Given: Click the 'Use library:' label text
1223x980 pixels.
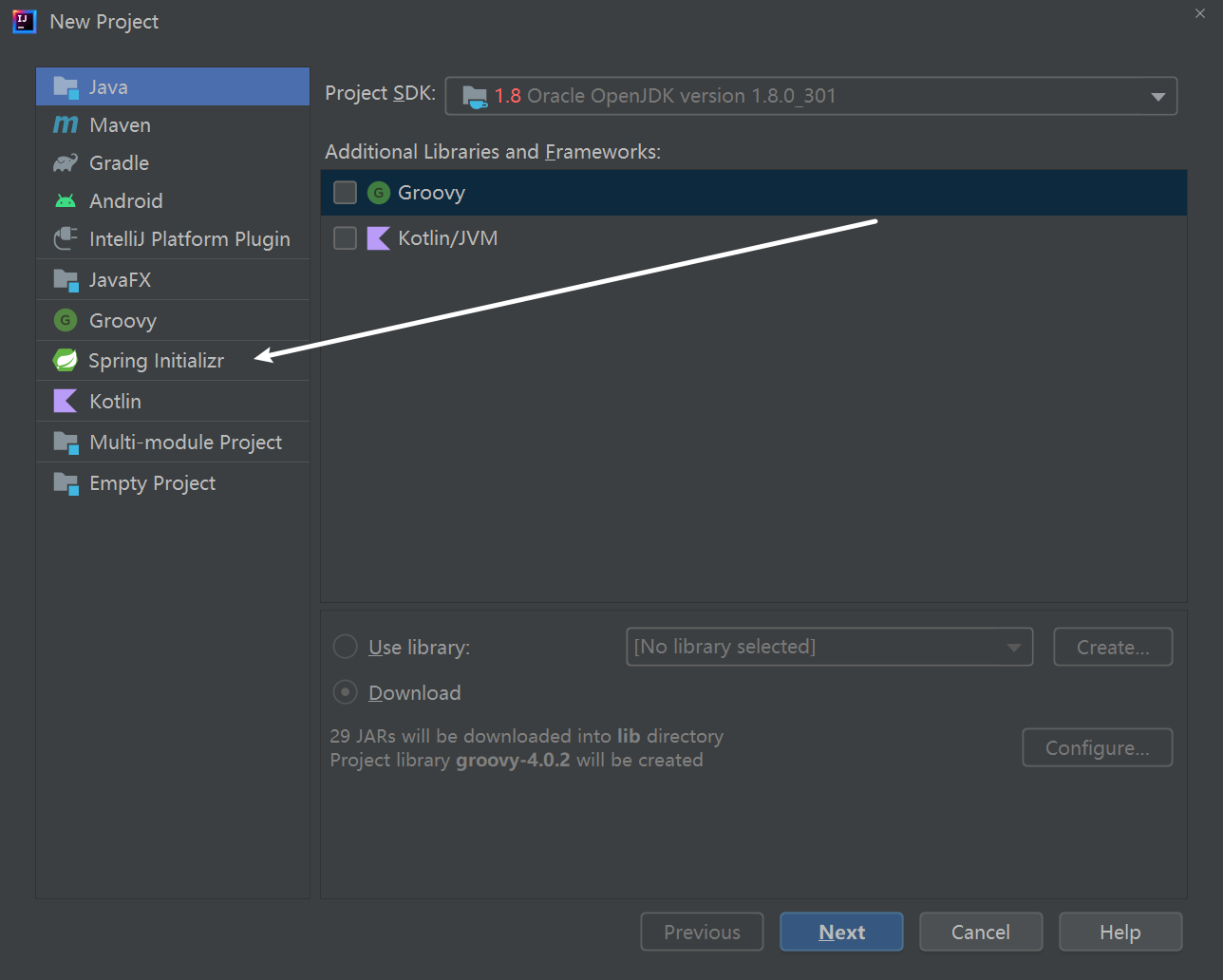Looking at the screenshot, I should coord(419,648).
